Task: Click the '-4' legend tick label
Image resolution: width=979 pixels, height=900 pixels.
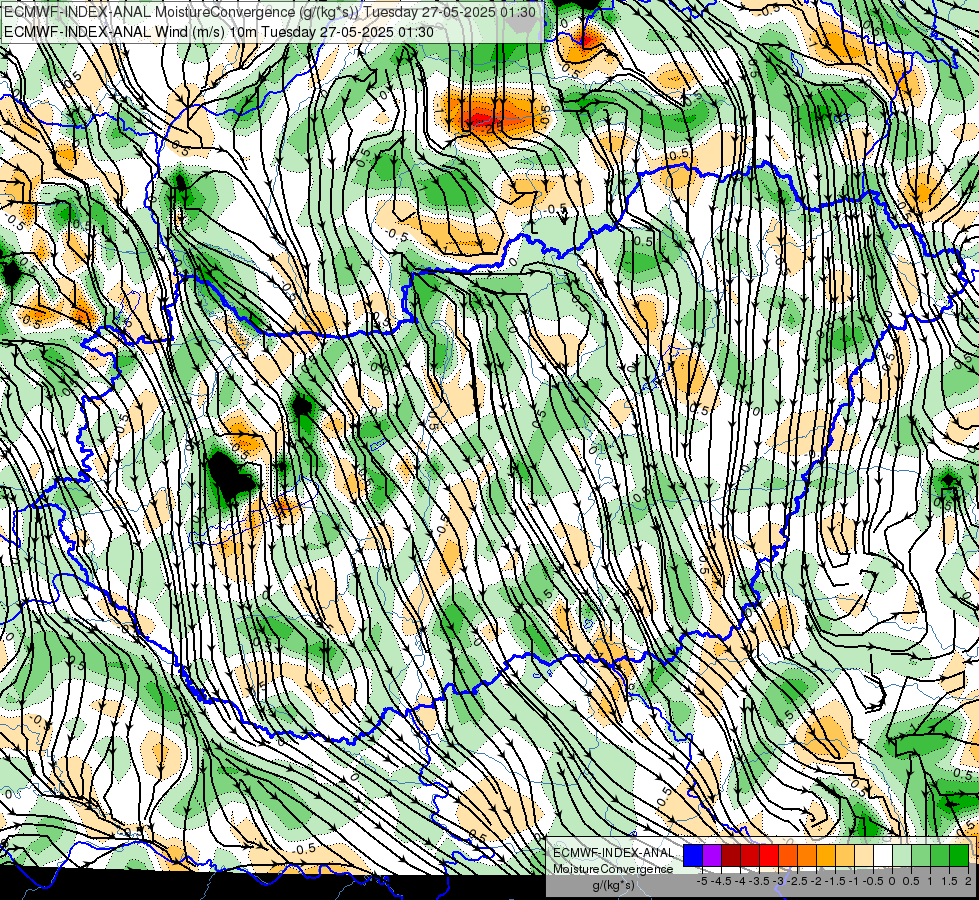Action: [x=740, y=881]
